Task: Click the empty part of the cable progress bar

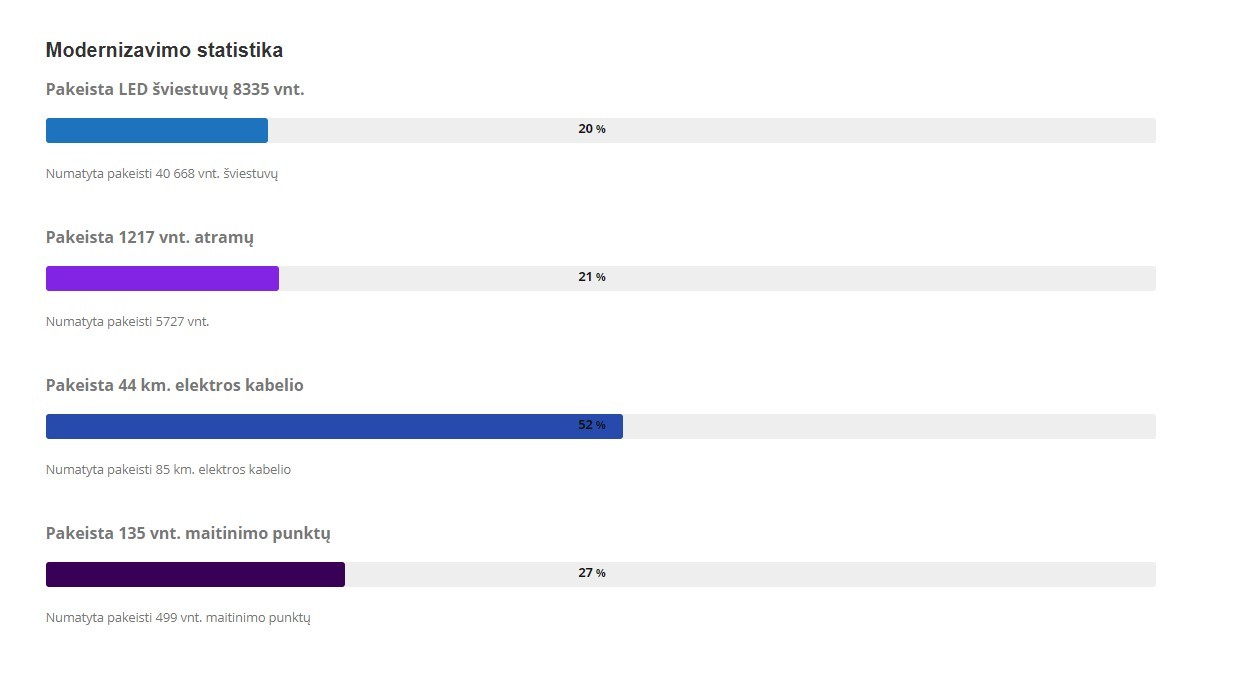Action: pos(888,426)
